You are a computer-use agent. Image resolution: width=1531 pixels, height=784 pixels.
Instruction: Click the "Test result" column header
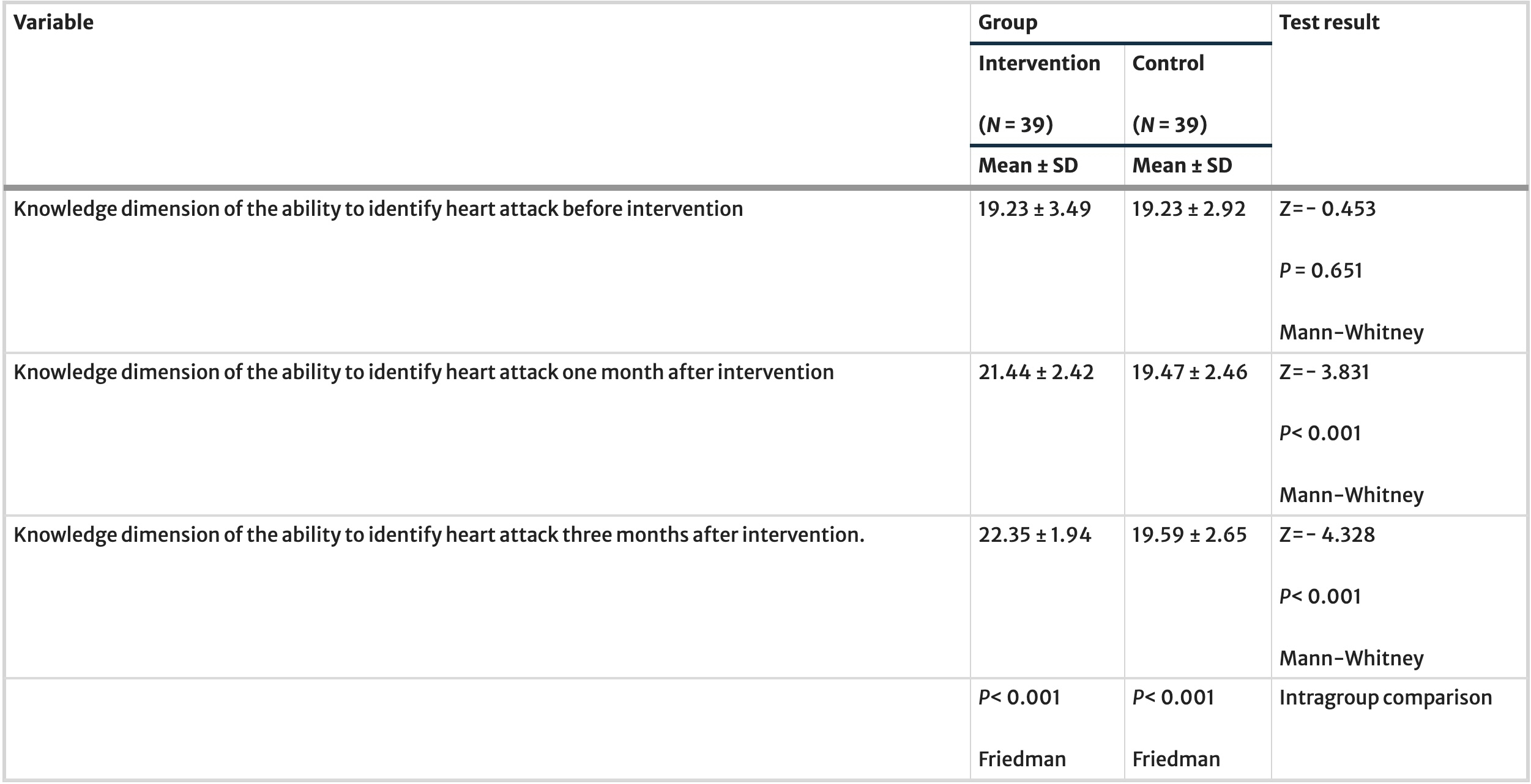pos(1328,23)
